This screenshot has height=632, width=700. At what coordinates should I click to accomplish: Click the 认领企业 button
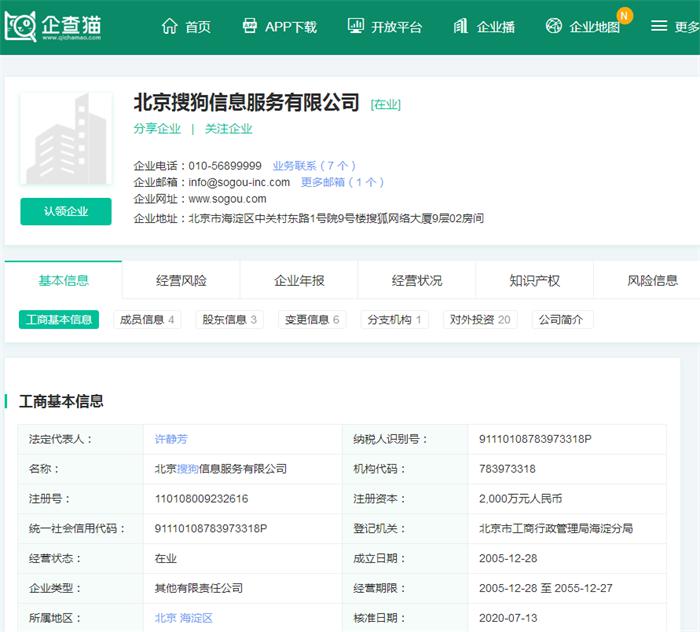click(66, 212)
